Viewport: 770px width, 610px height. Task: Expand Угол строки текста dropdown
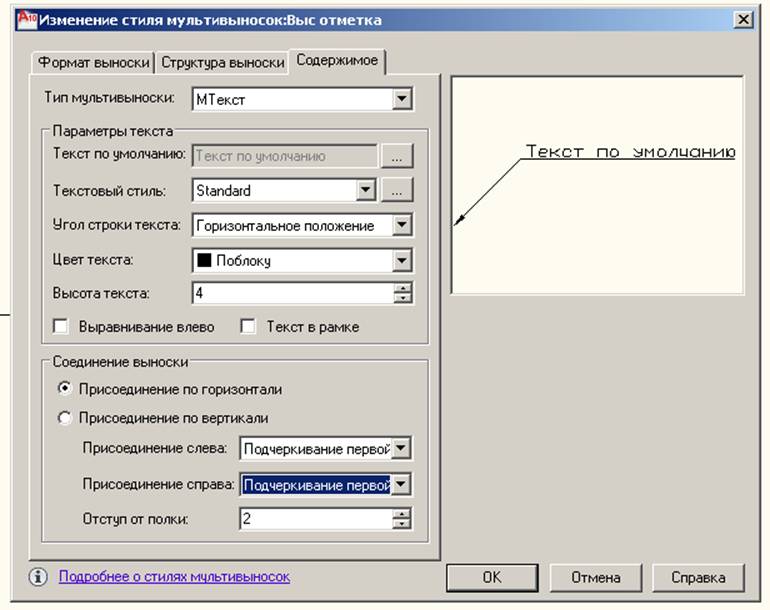(402, 225)
